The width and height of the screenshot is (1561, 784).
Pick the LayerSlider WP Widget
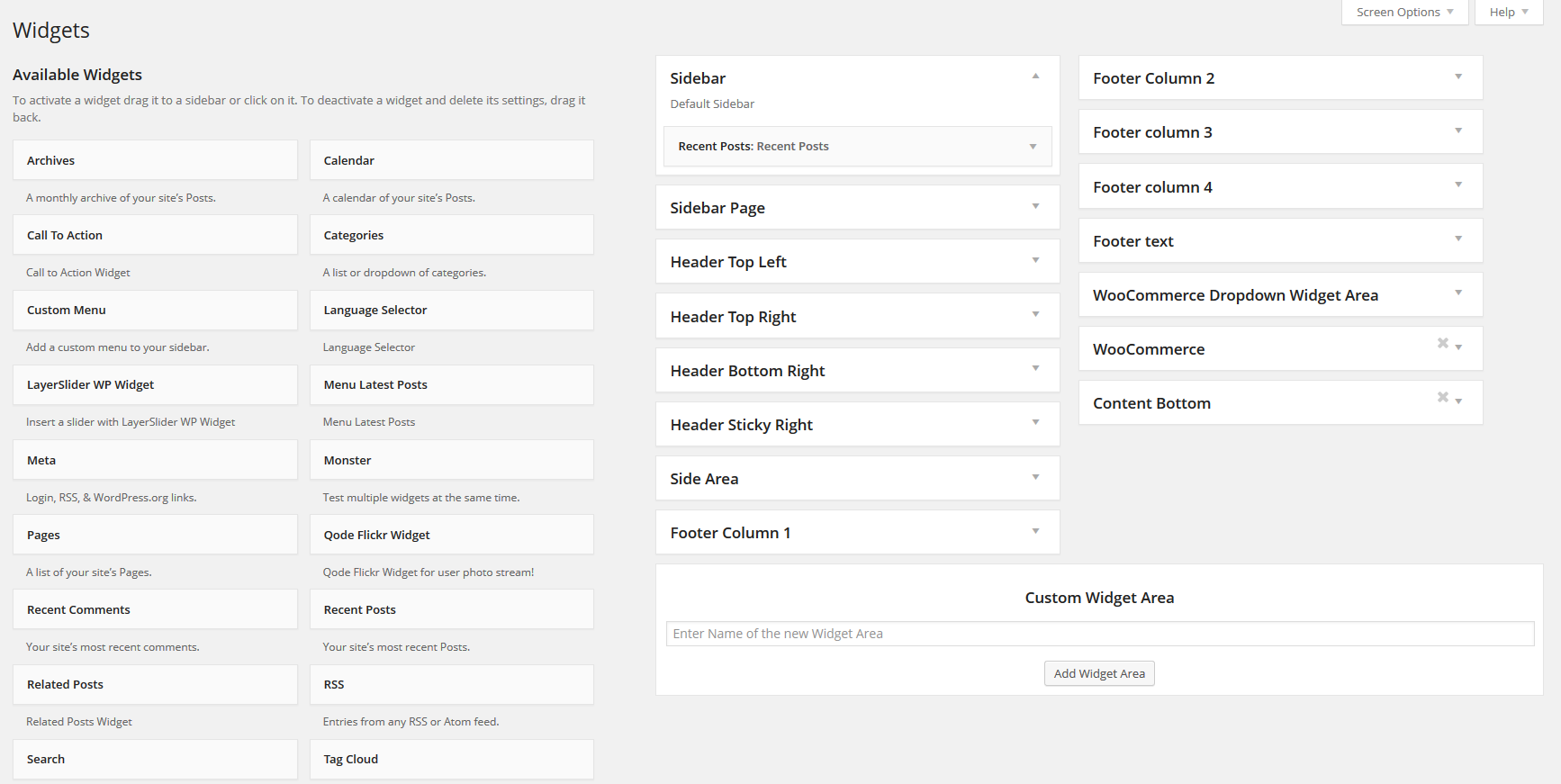(155, 384)
